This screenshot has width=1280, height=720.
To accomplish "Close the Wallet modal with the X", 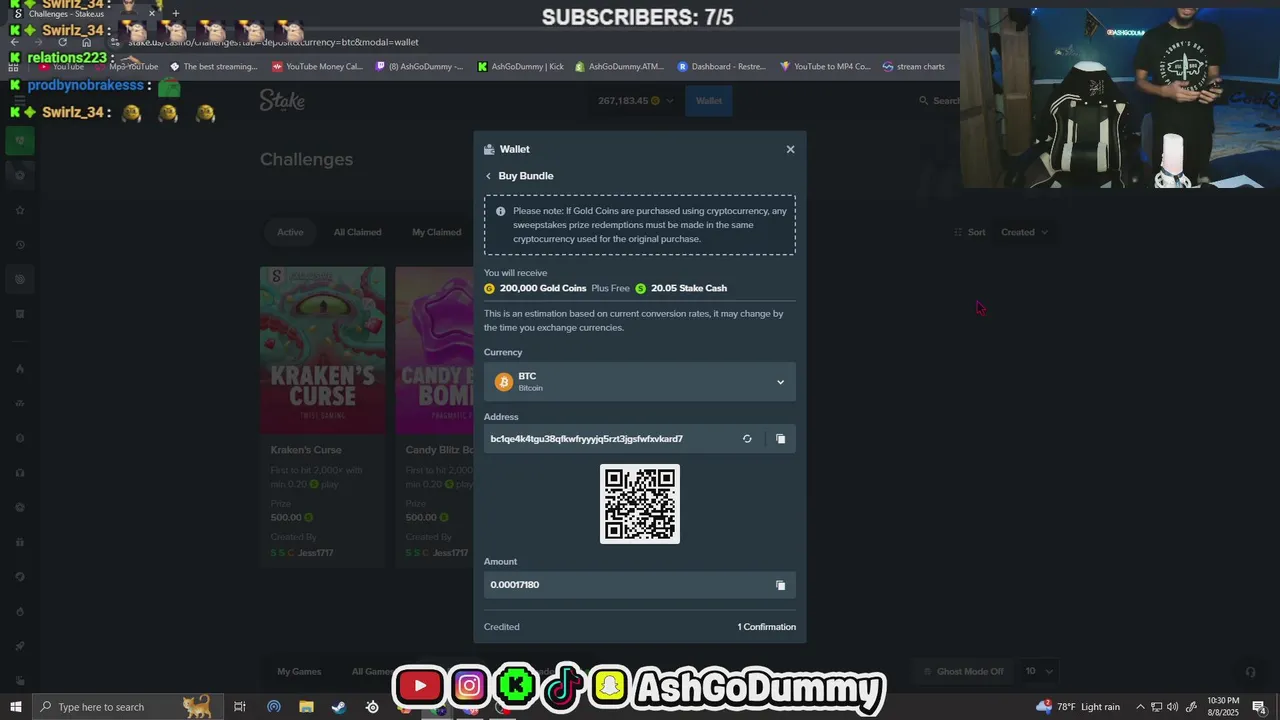I will (x=790, y=149).
